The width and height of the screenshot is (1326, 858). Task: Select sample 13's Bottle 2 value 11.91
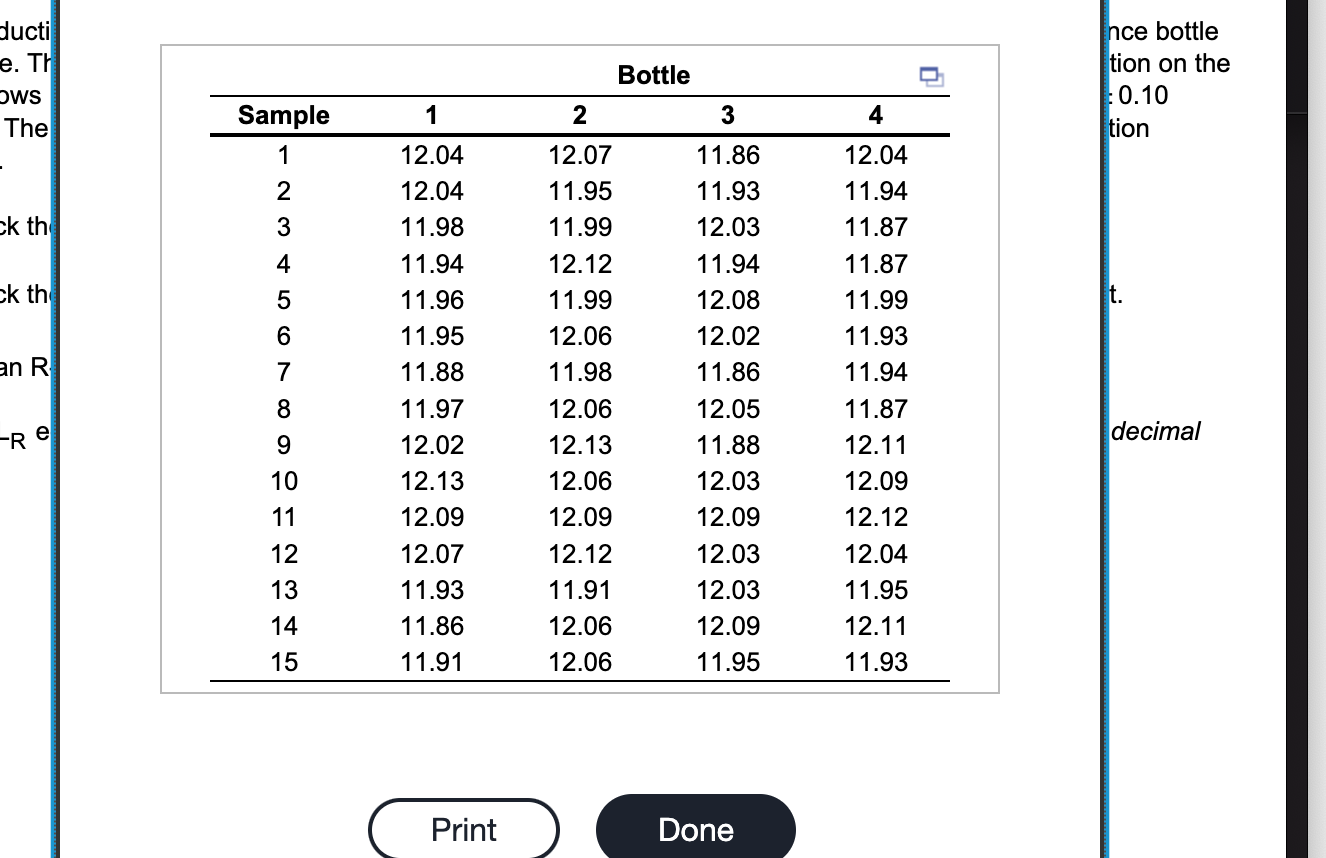pos(580,590)
